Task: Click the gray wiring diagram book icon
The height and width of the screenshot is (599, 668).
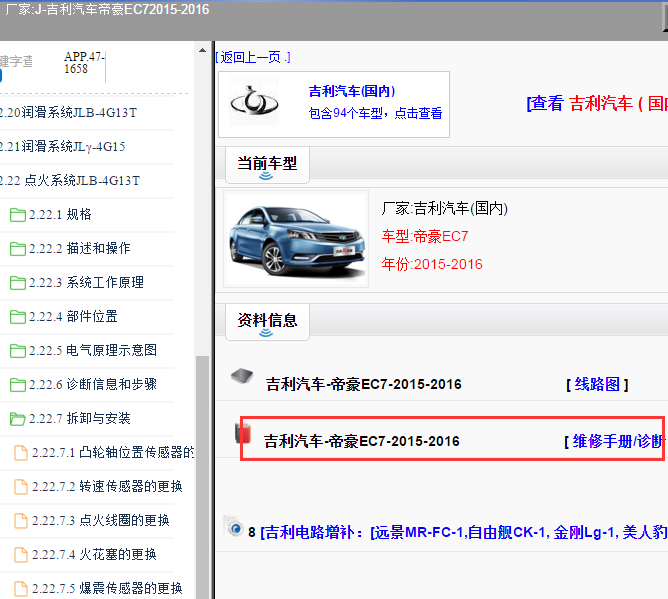Action: (x=242, y=376)
